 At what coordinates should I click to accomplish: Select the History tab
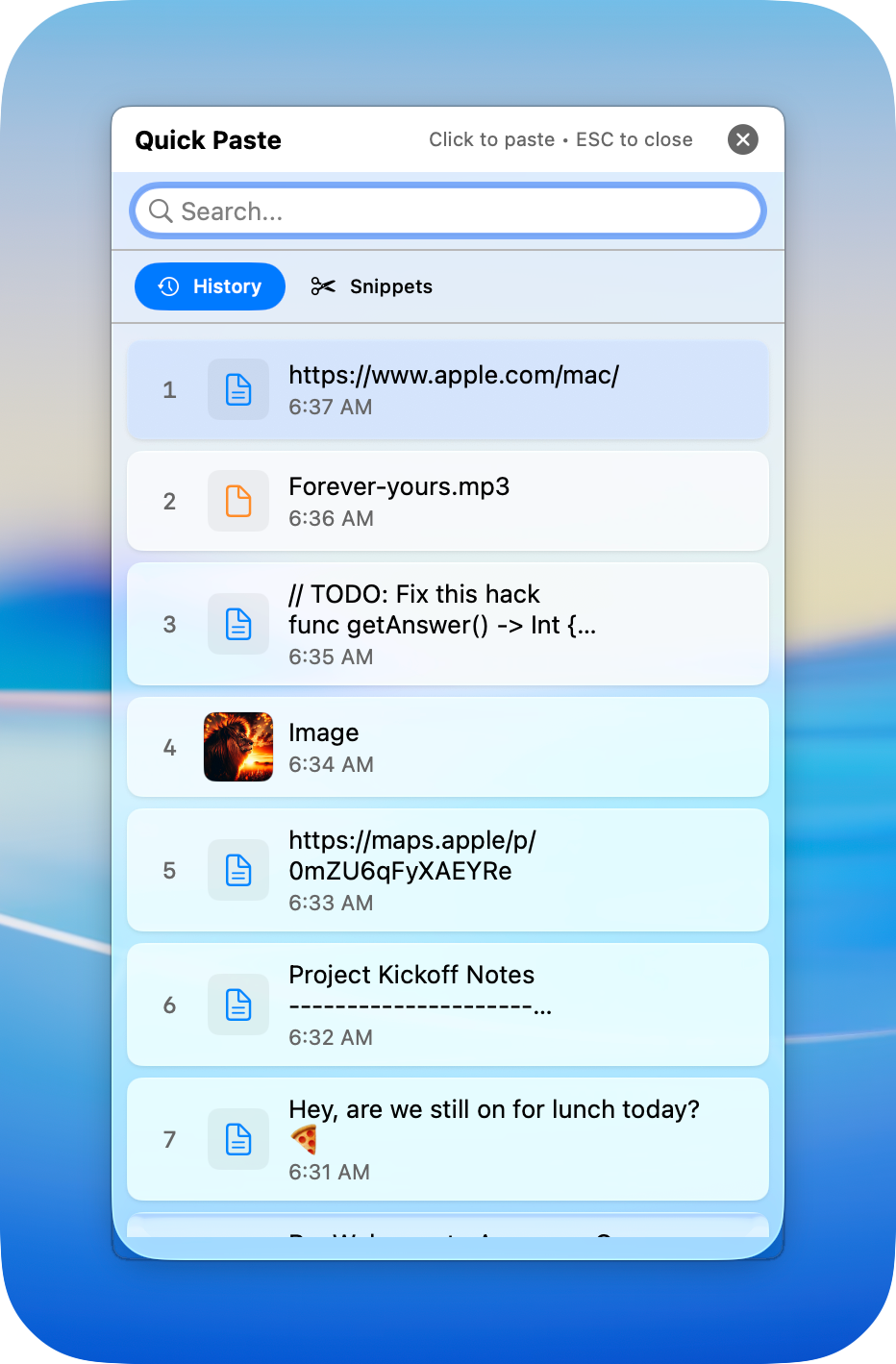(210, 285)
